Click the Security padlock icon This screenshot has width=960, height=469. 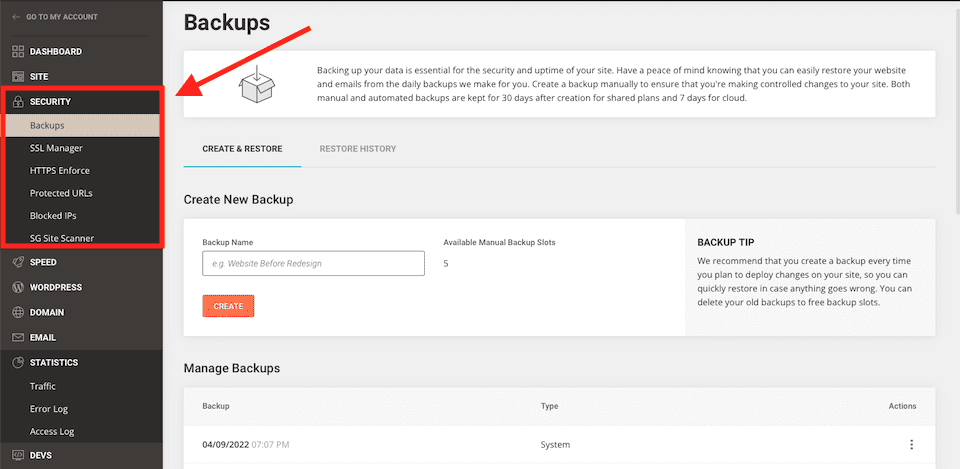coord(18,102)
